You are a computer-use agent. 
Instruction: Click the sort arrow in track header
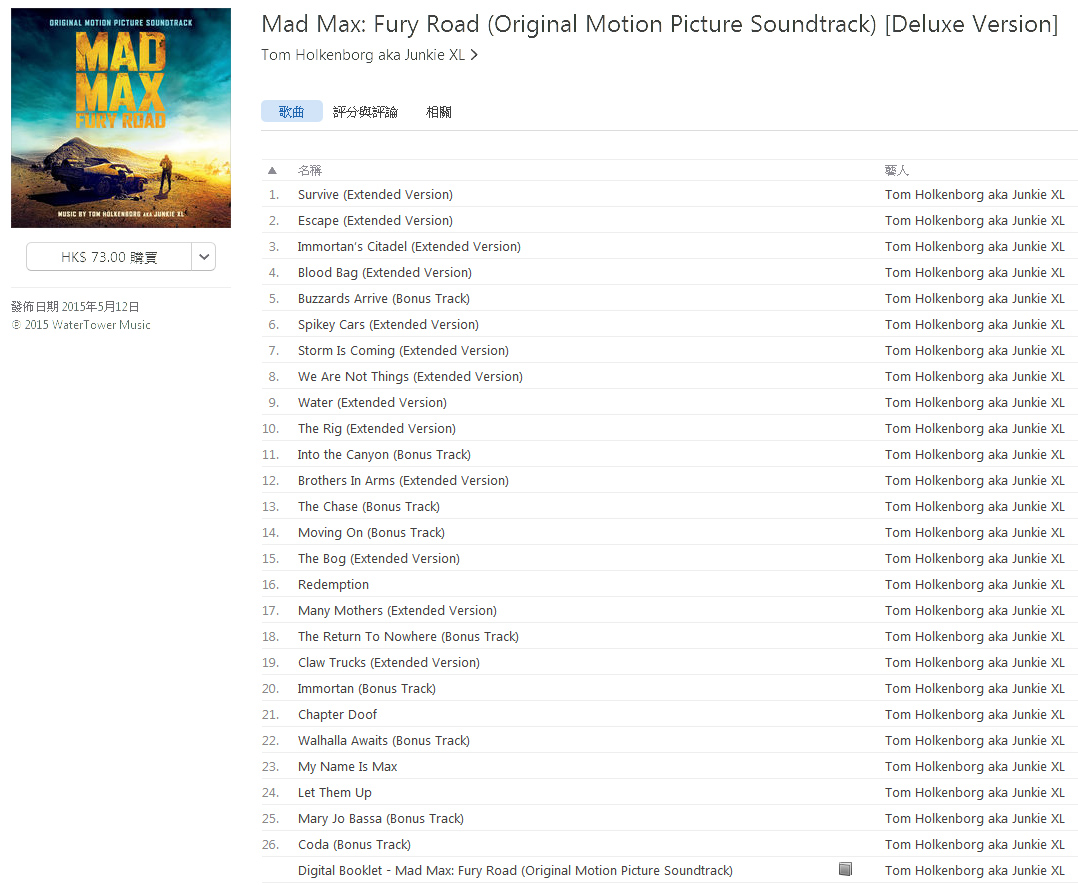point(272,171)
